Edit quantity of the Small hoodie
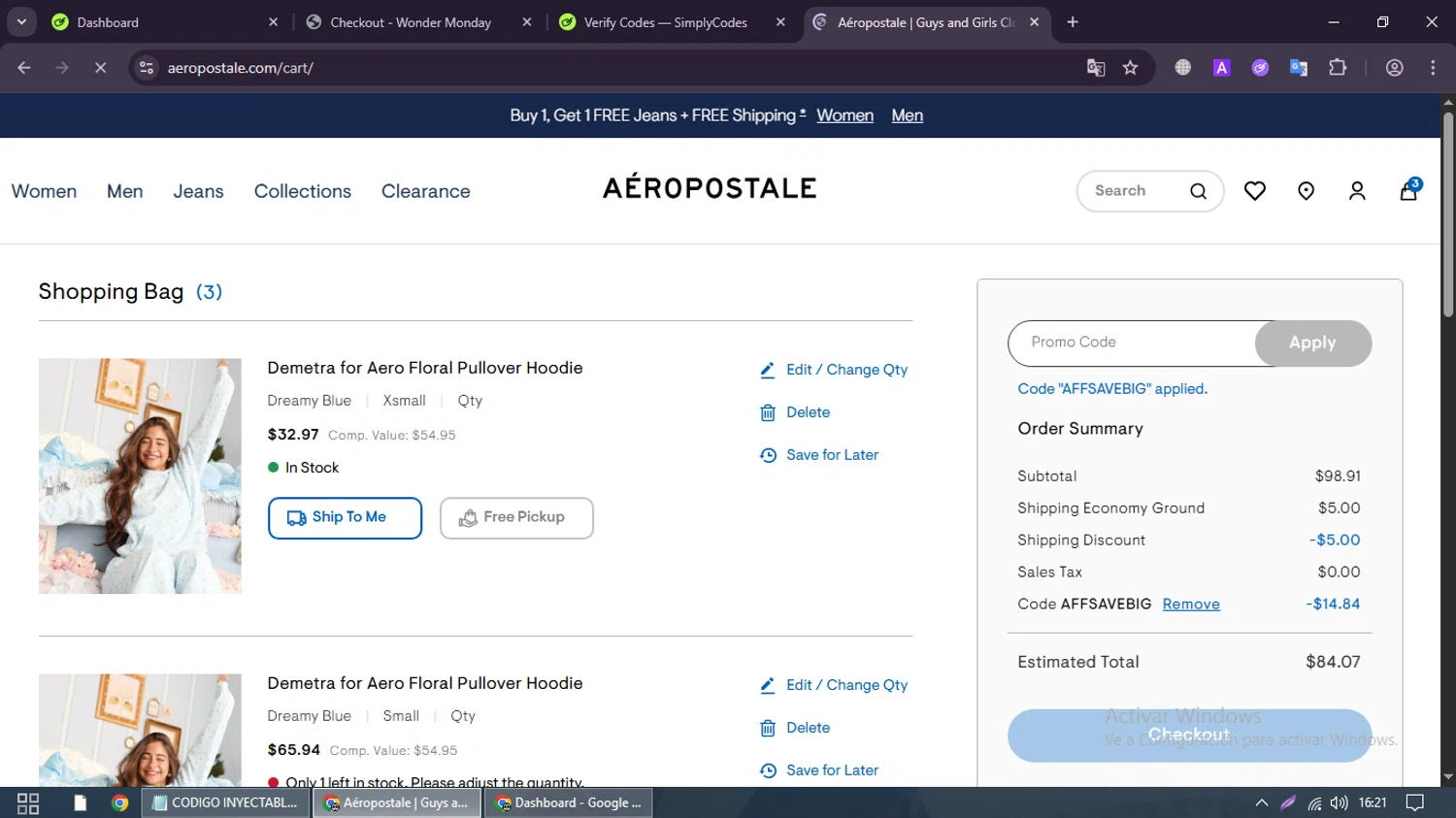The height and width of the screenshot is (818, 1456). (834, 685)
